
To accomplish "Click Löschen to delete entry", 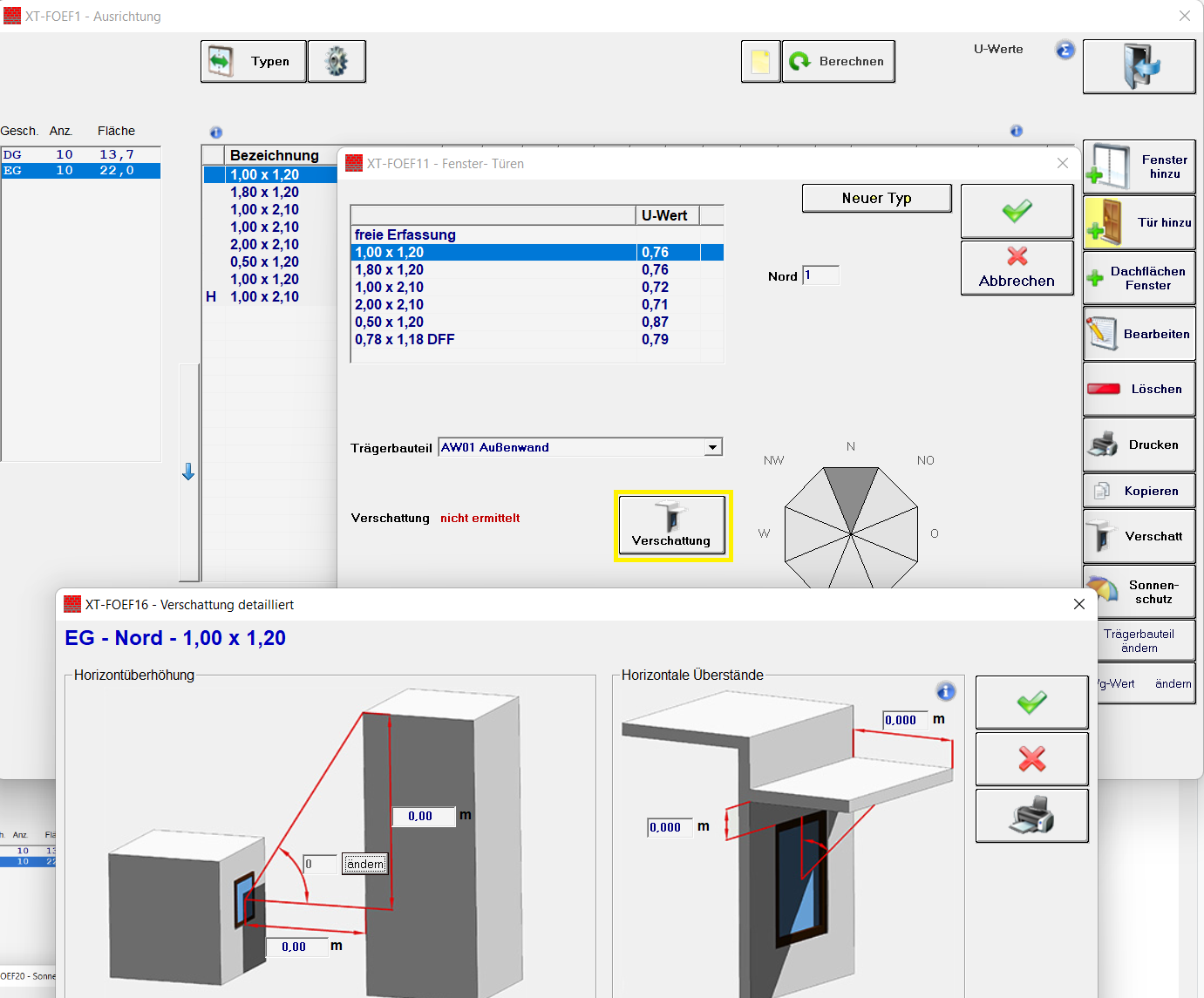I will tap(1139, 389).
